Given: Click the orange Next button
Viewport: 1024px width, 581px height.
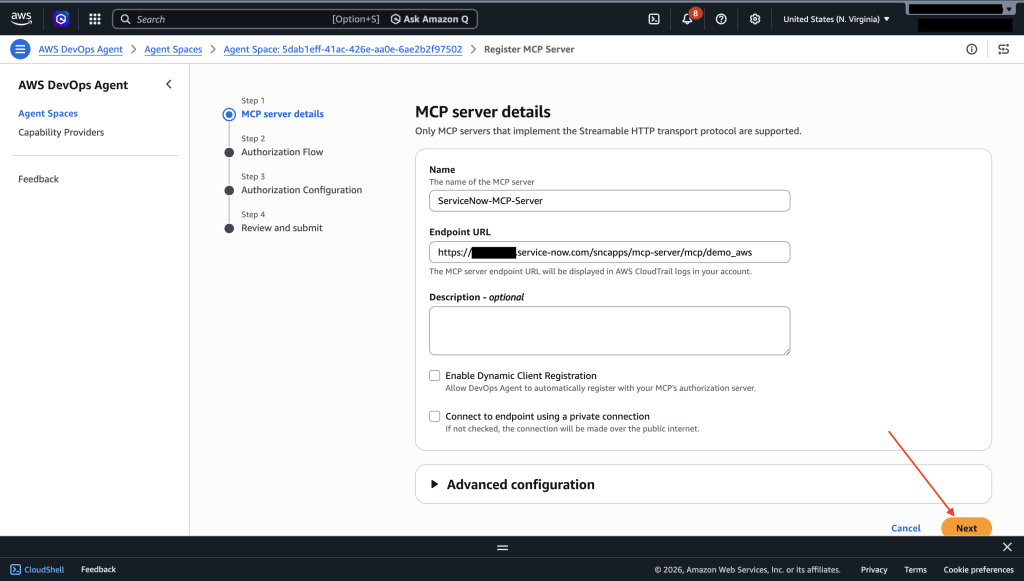Looking at the screenshot, I should pos(967,527).
